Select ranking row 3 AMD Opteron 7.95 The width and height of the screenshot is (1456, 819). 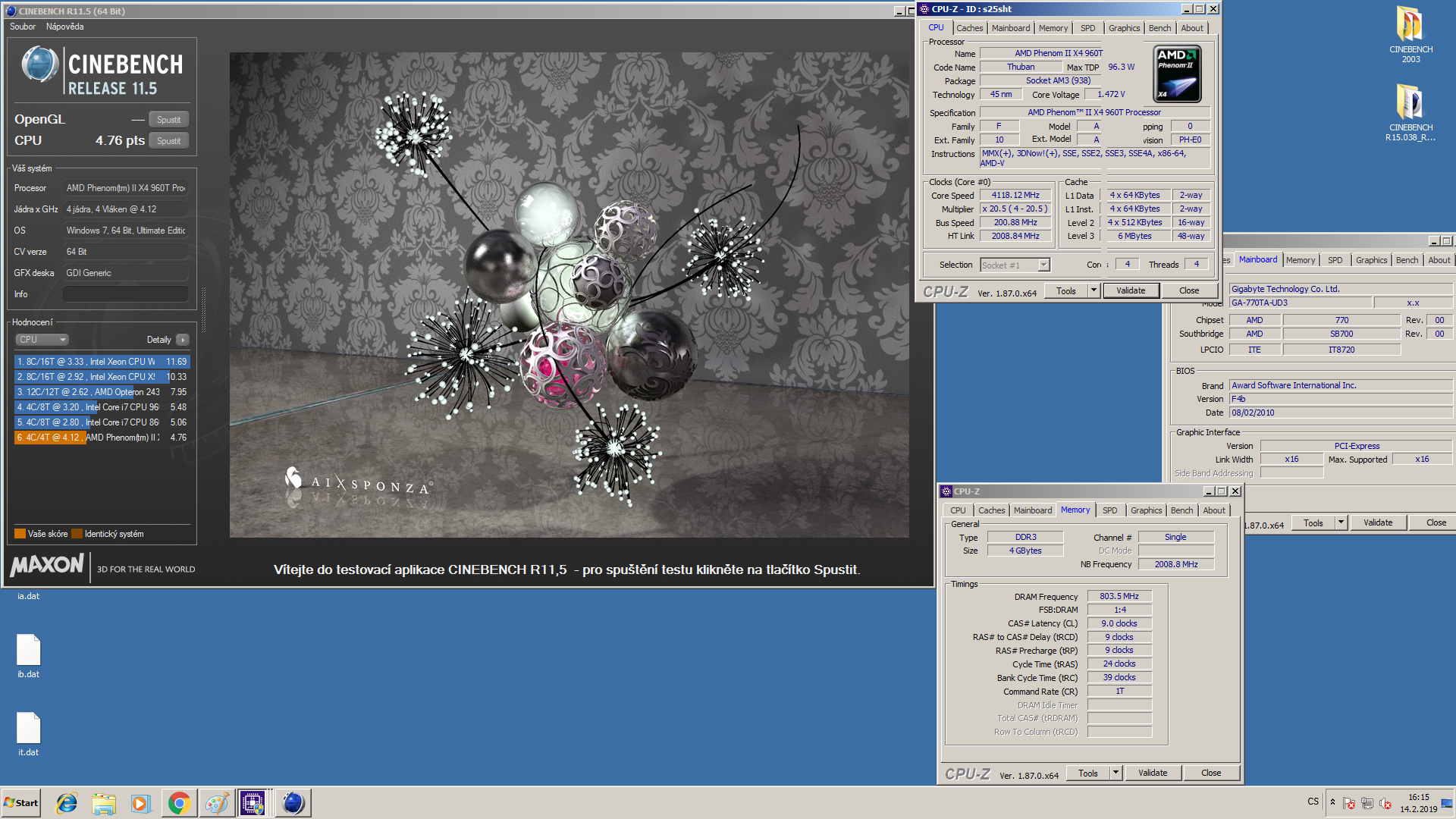coord(102,392)
